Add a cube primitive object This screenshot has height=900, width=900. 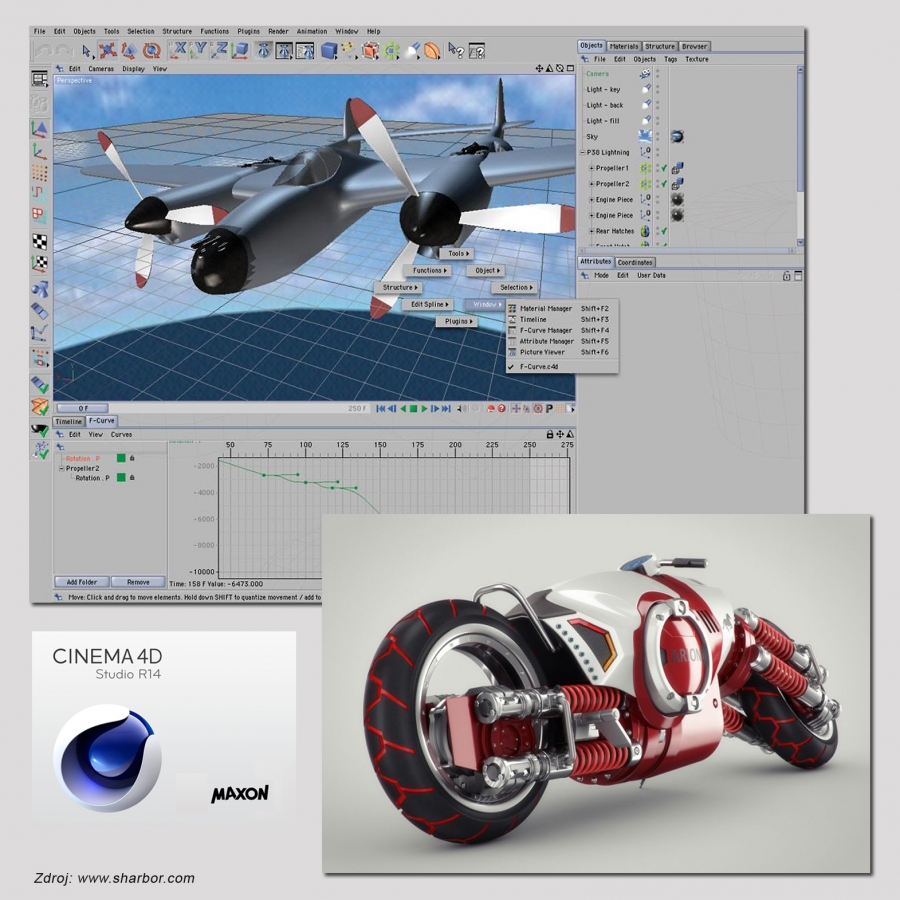click(x=329, y=51)
